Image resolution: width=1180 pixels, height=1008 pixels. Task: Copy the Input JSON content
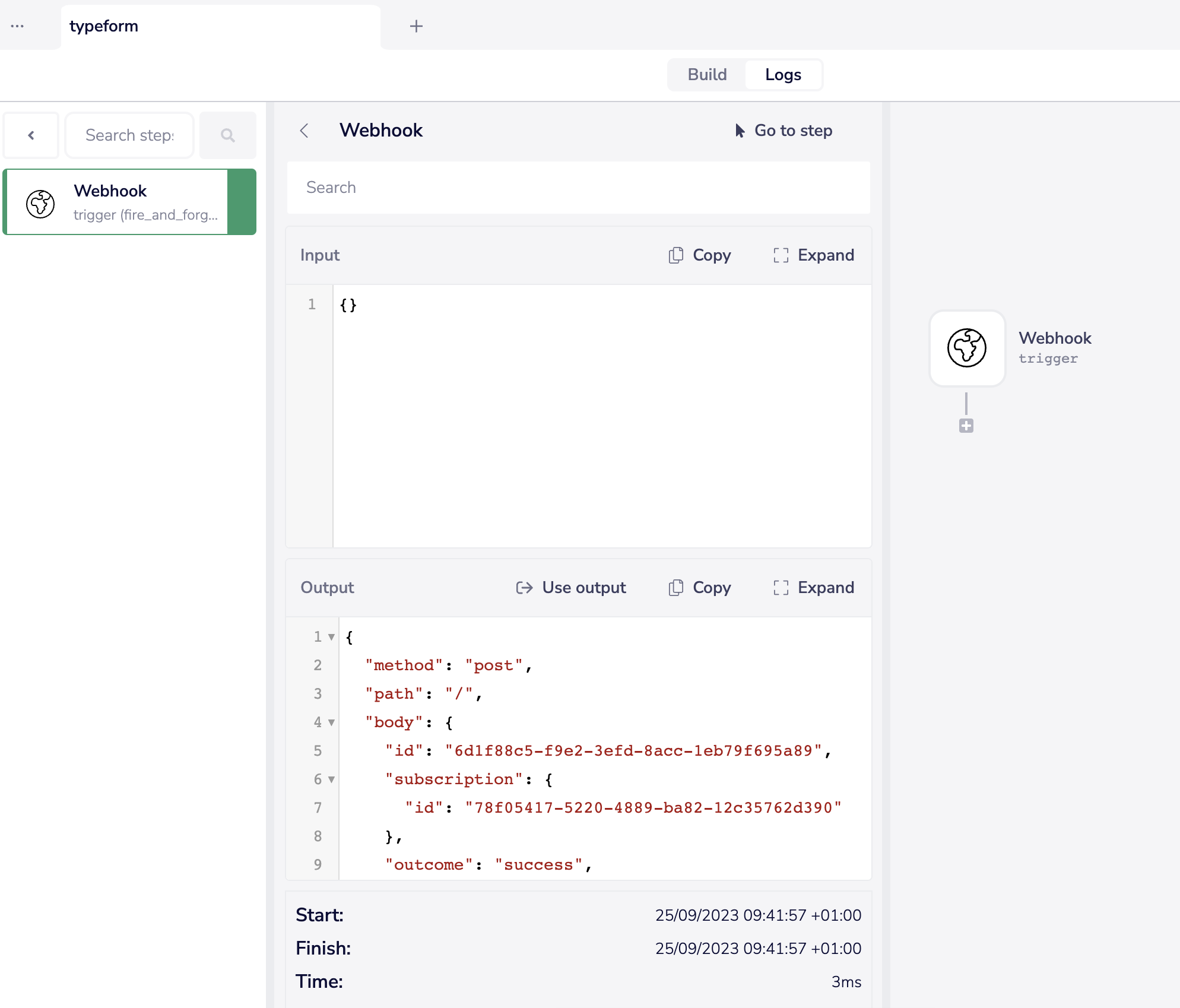[699, 255]
